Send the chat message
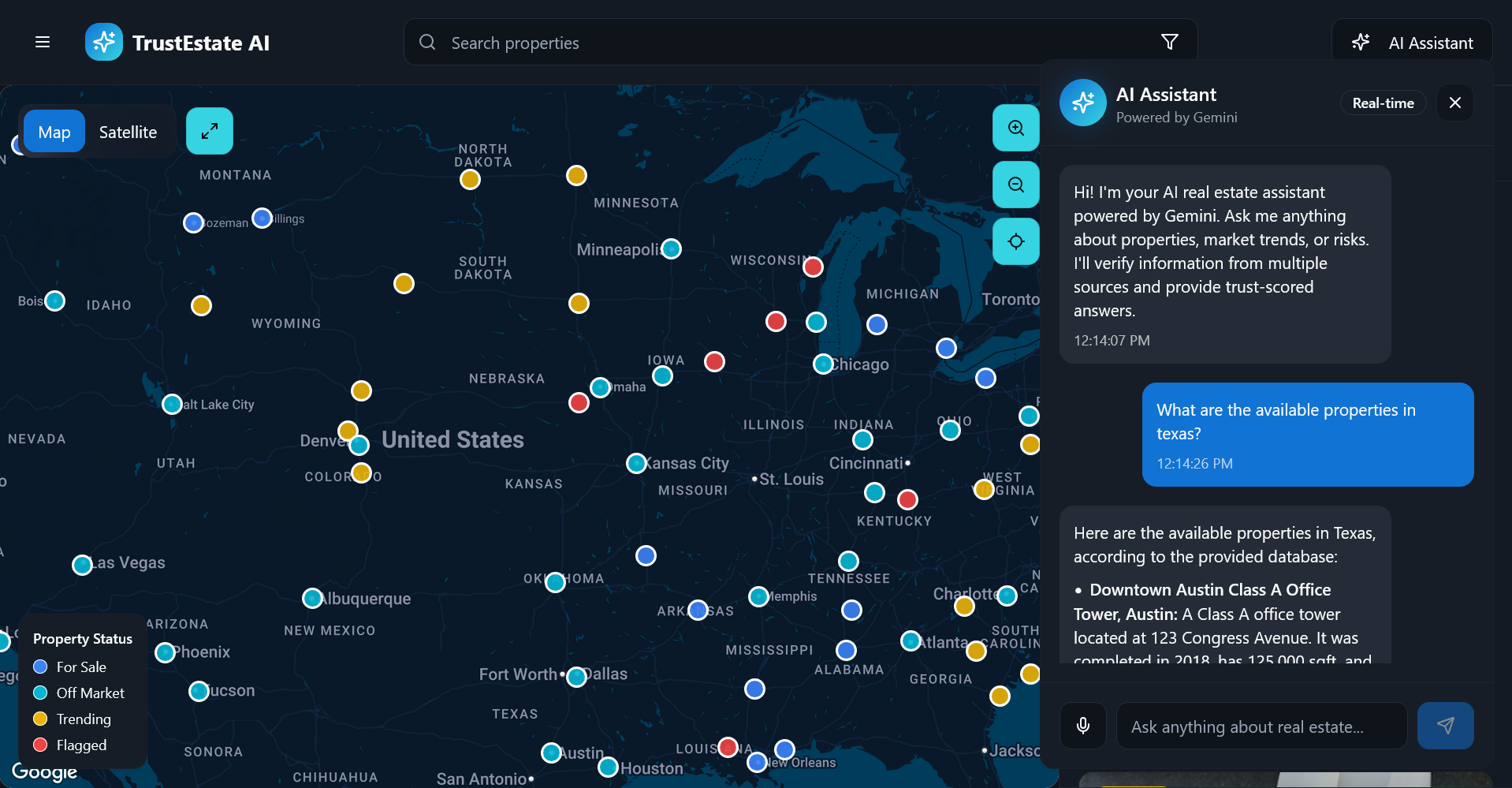 (1446, 726)
